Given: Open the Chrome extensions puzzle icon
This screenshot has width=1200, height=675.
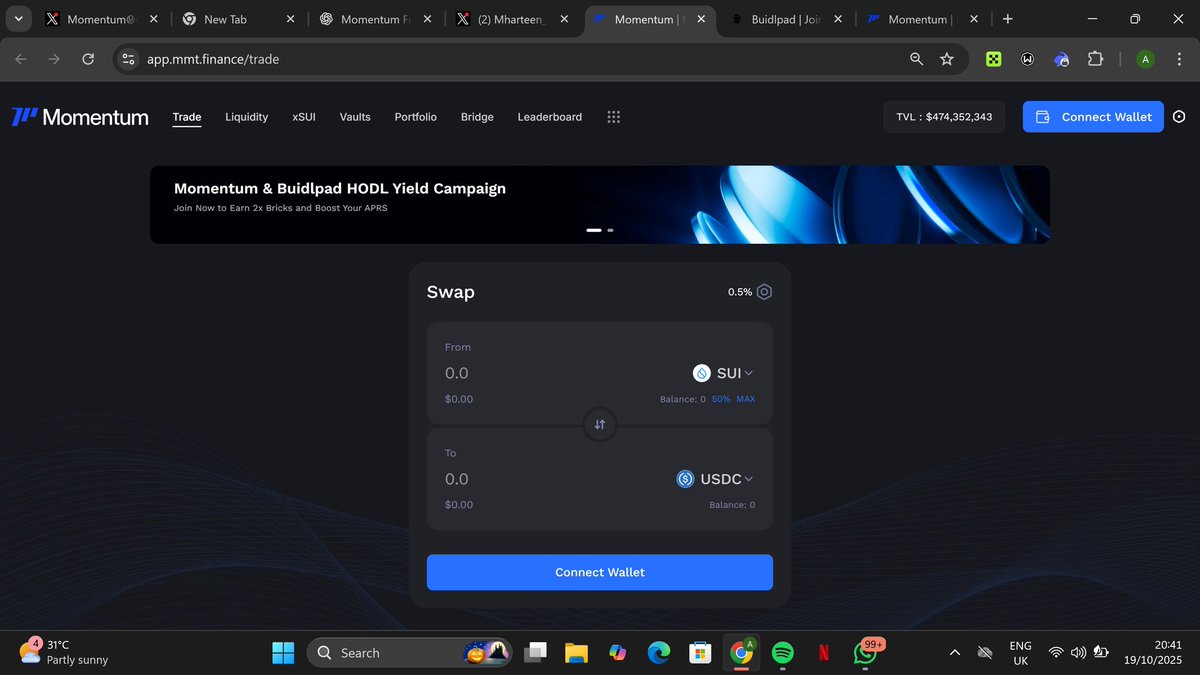Looking at the screenshot, I should [1095, 59].
